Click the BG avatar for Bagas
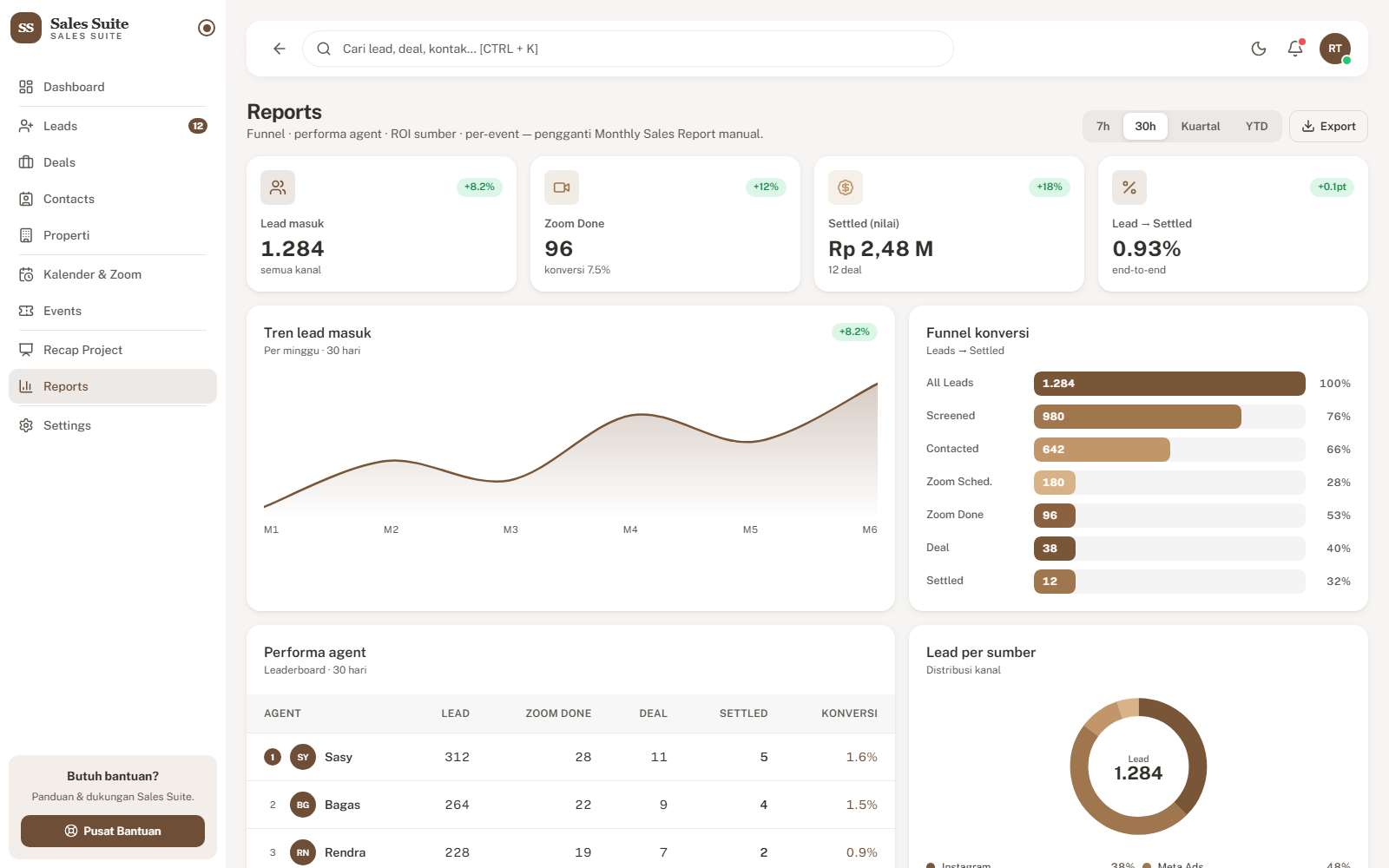The height and width of the screenshot is (868, 1389). (303, 805)
